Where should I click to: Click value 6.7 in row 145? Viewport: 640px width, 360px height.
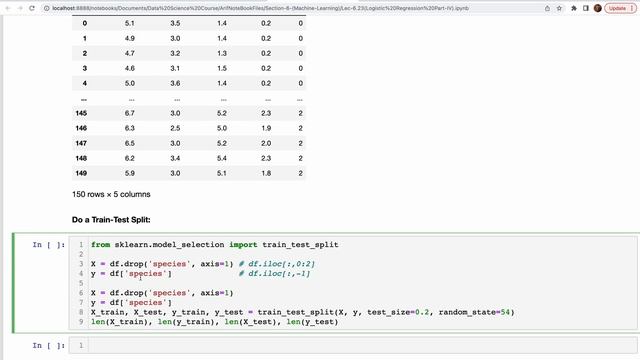tap(130, 113)
